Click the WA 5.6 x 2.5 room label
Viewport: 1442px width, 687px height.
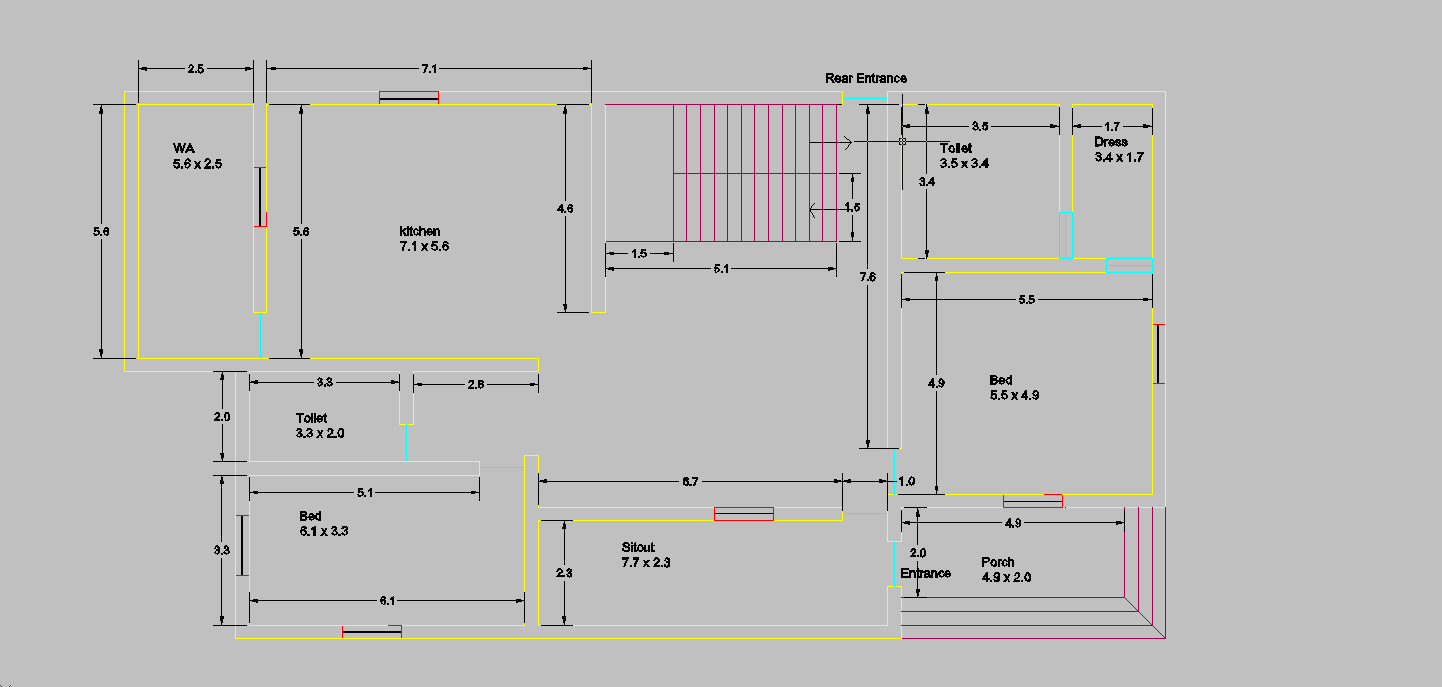coord(196,155)
